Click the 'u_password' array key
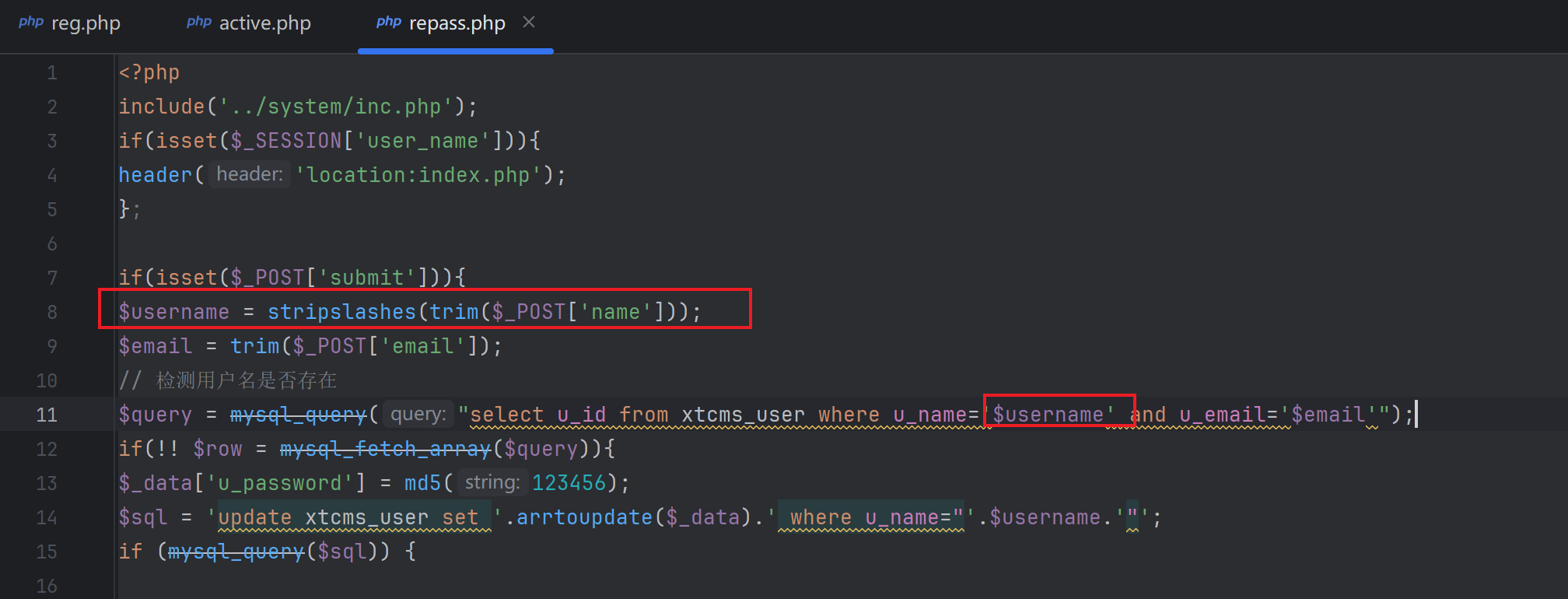Viewport: 1568px width, 599px height. coord(280,483)
